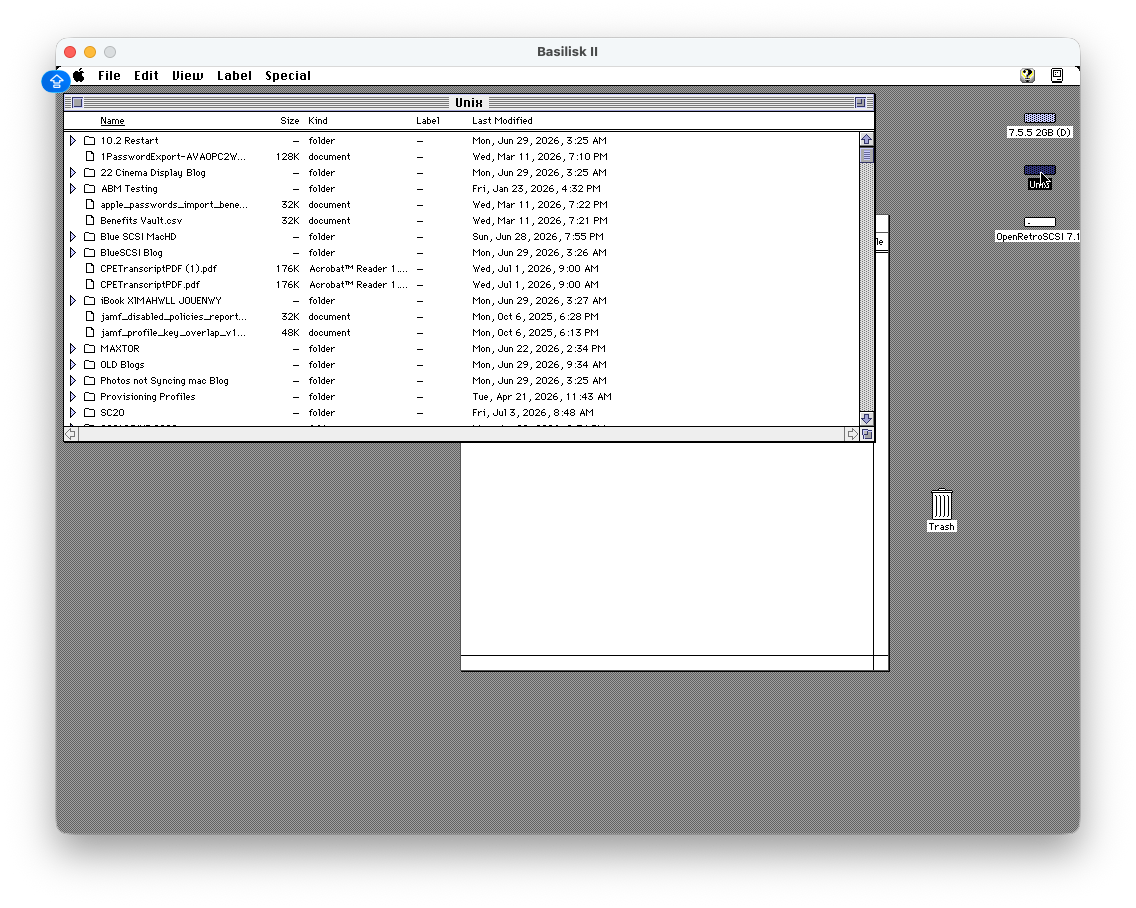This screenshot has width=1136, height=908.
Task: Open the Special menu
Action: pyautogui.click(x=288, y=75)
